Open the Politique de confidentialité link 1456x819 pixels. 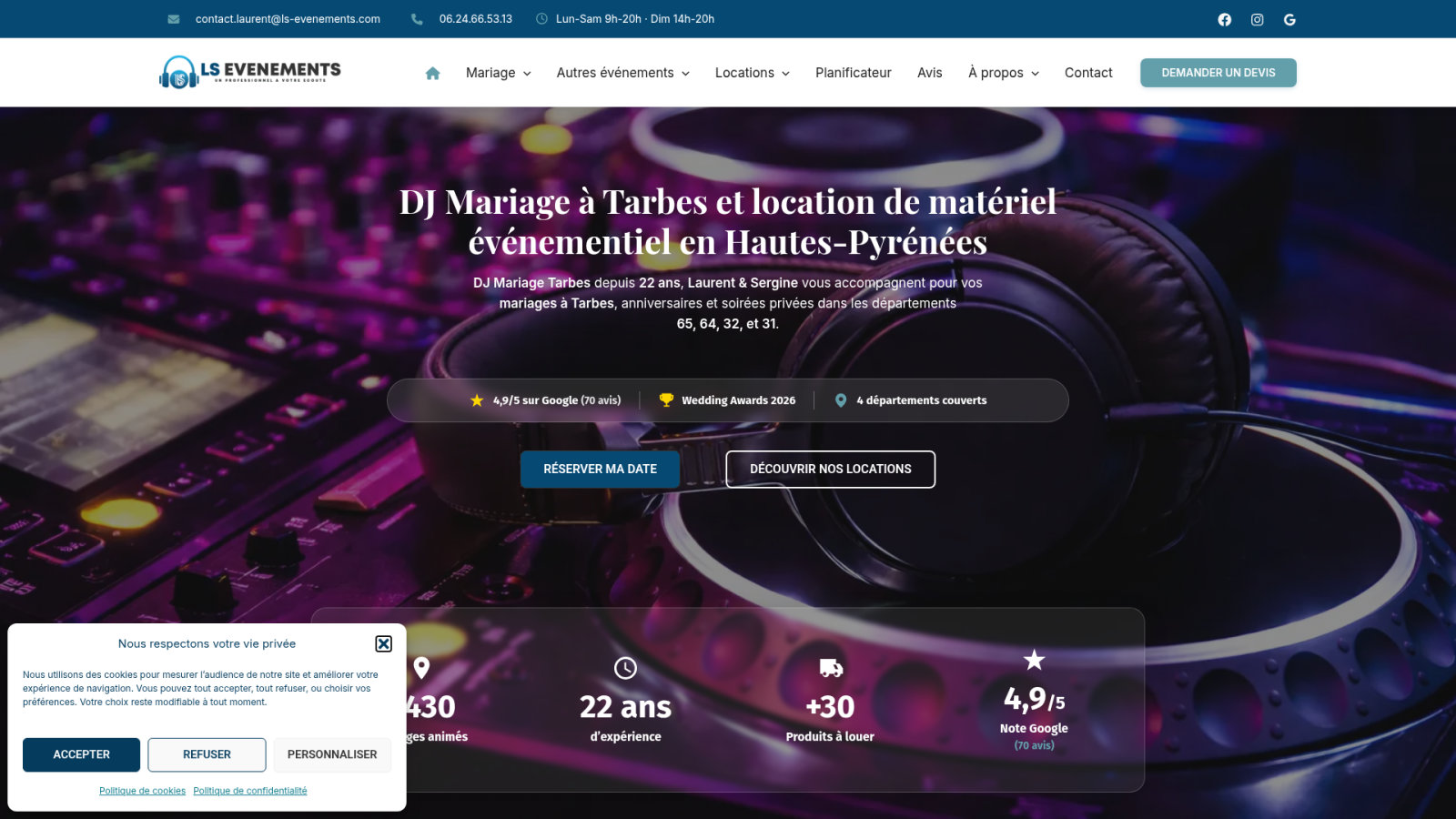tap(250, 791)
